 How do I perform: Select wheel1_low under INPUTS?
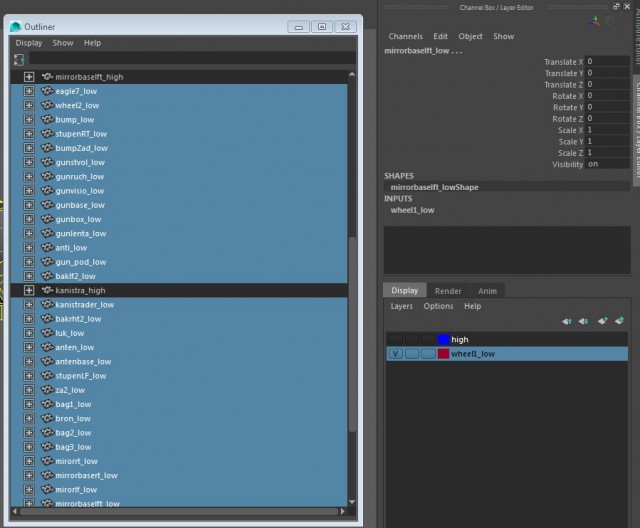412,210
